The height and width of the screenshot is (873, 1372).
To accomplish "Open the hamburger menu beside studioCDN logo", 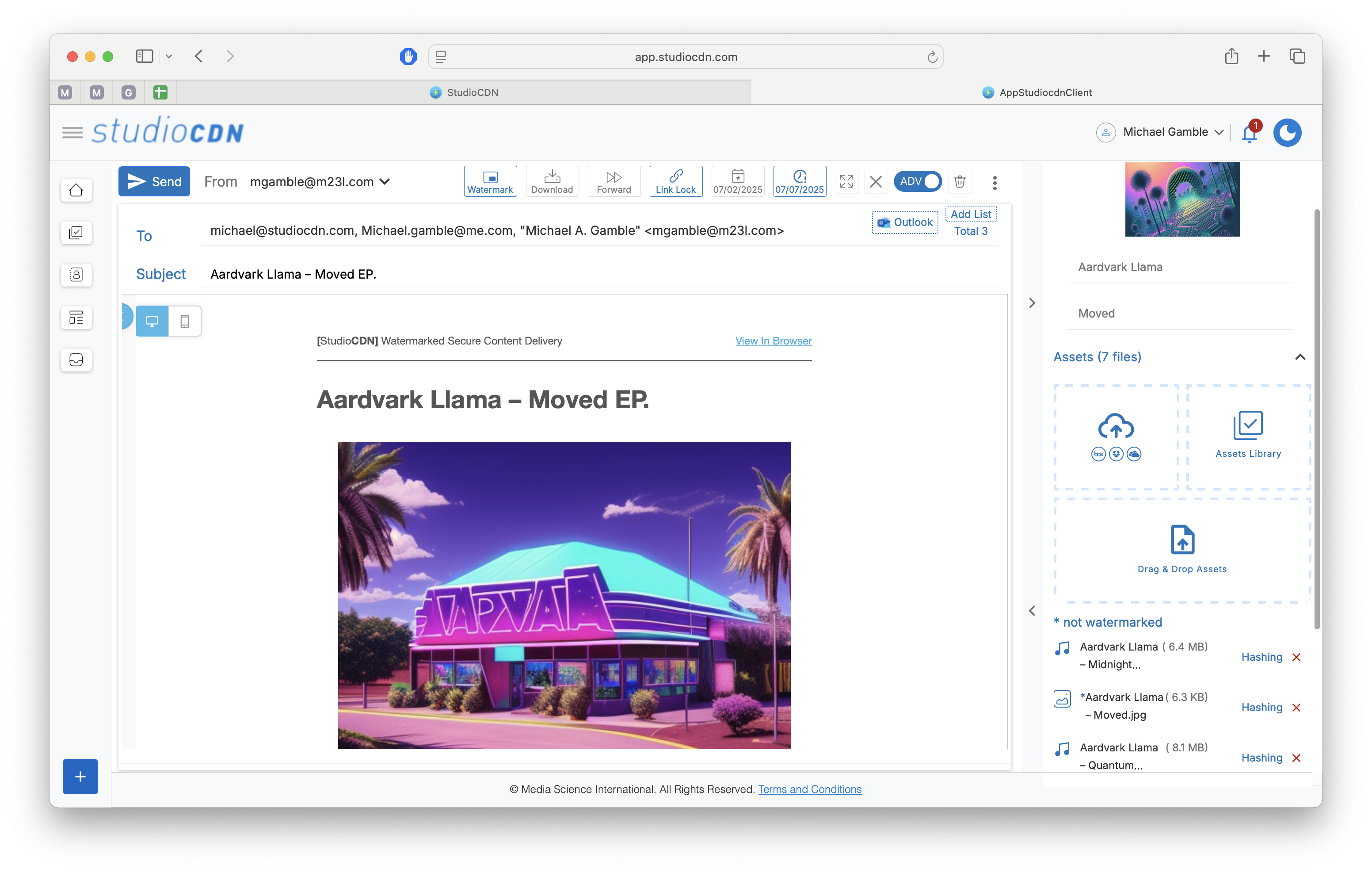I will (x=72, y=133).
